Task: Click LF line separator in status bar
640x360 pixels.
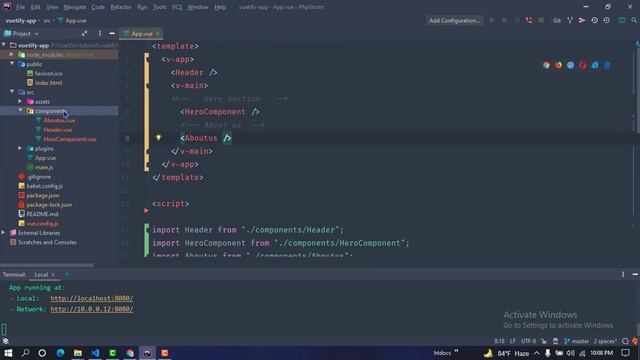Action: [x=512, y=341]
